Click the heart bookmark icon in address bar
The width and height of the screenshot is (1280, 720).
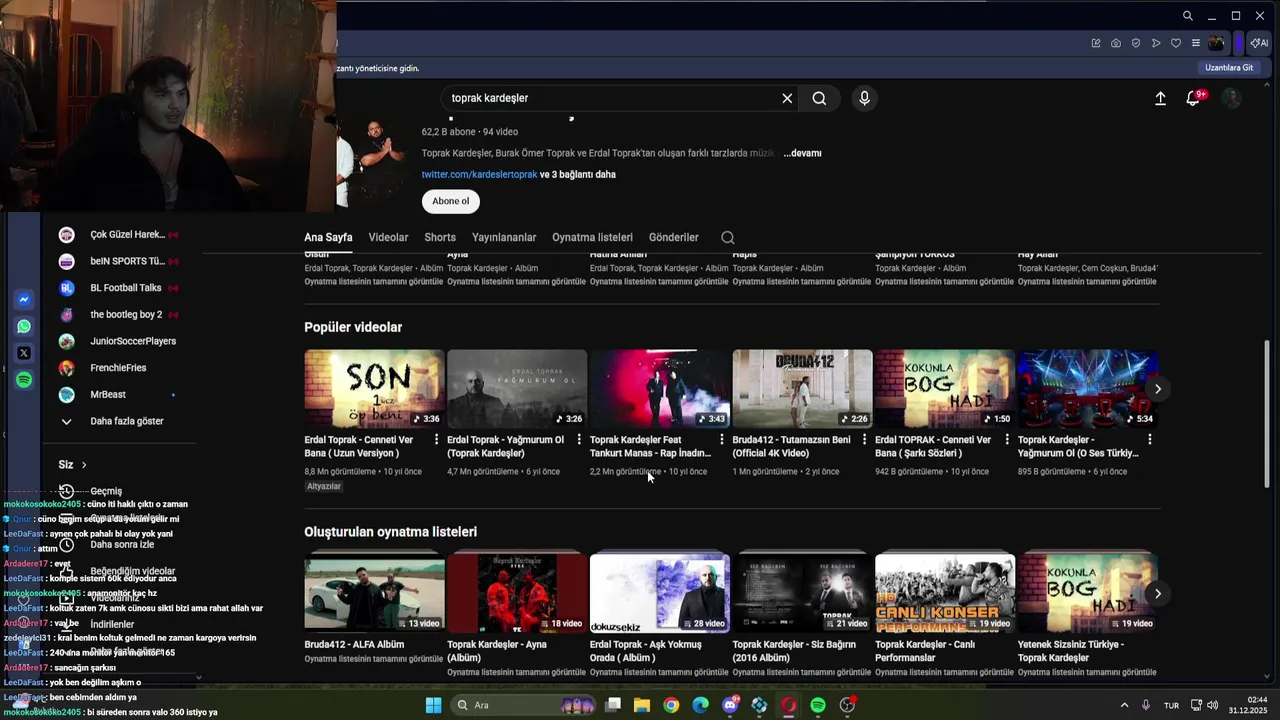[1176, 43]
